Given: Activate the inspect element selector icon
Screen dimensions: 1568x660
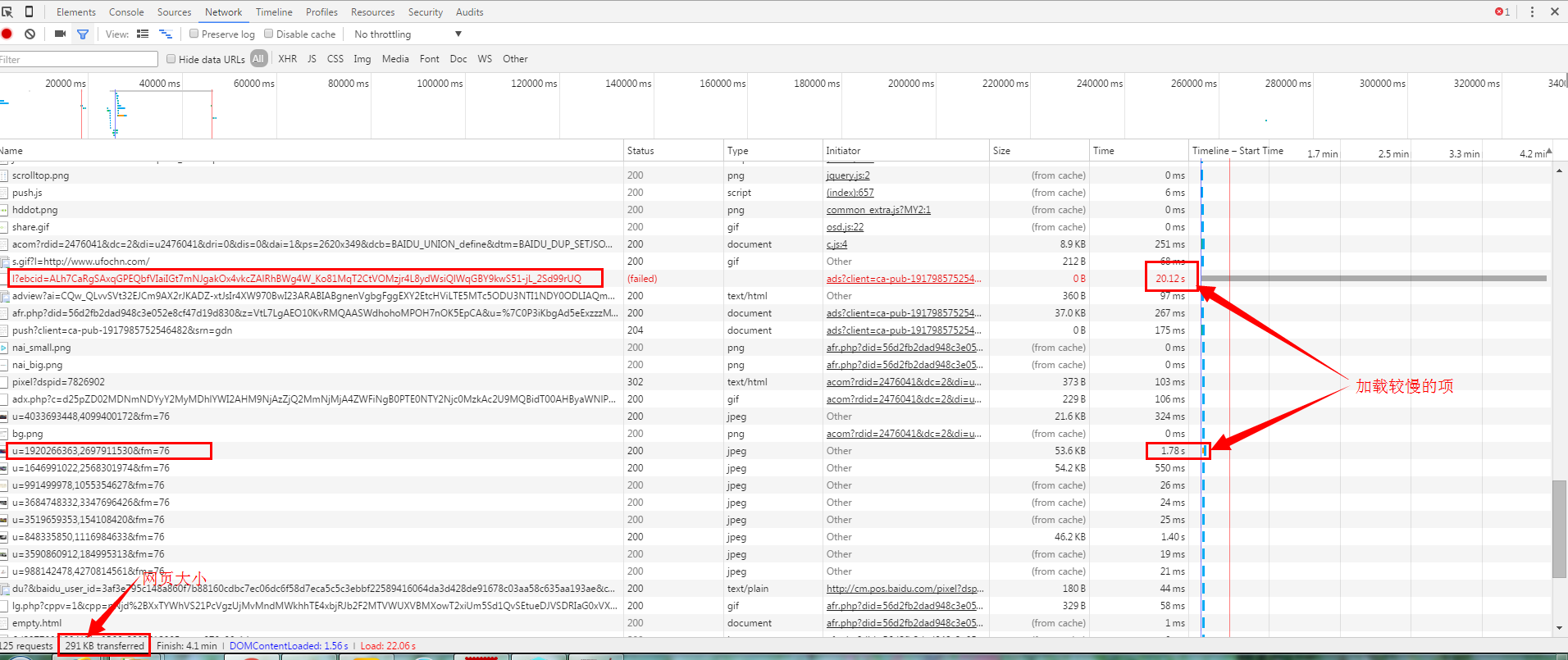Looking at the screenshot, I should pyautogui.click(x=7, y=11).
